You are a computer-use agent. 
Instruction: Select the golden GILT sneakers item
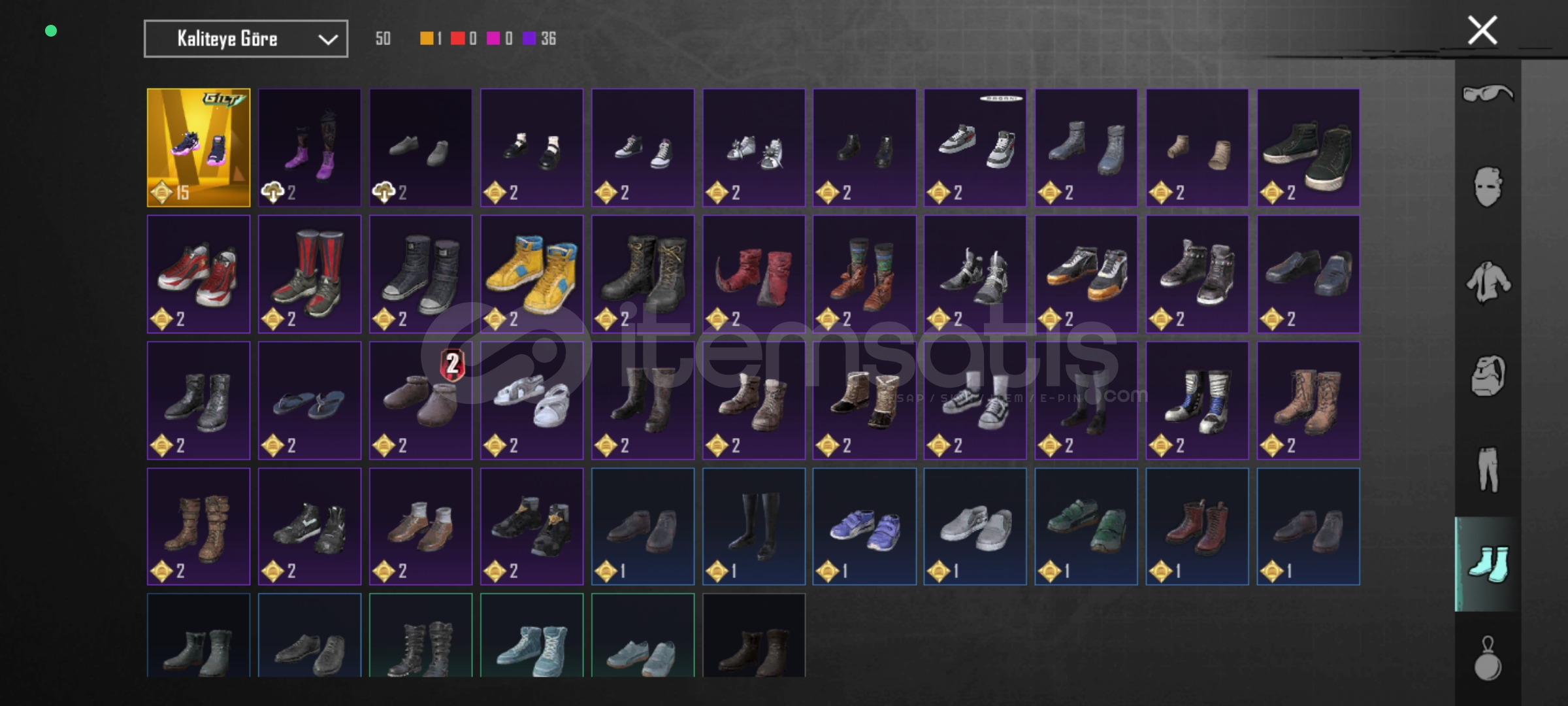pyautogui.click(x=199, y=148)
